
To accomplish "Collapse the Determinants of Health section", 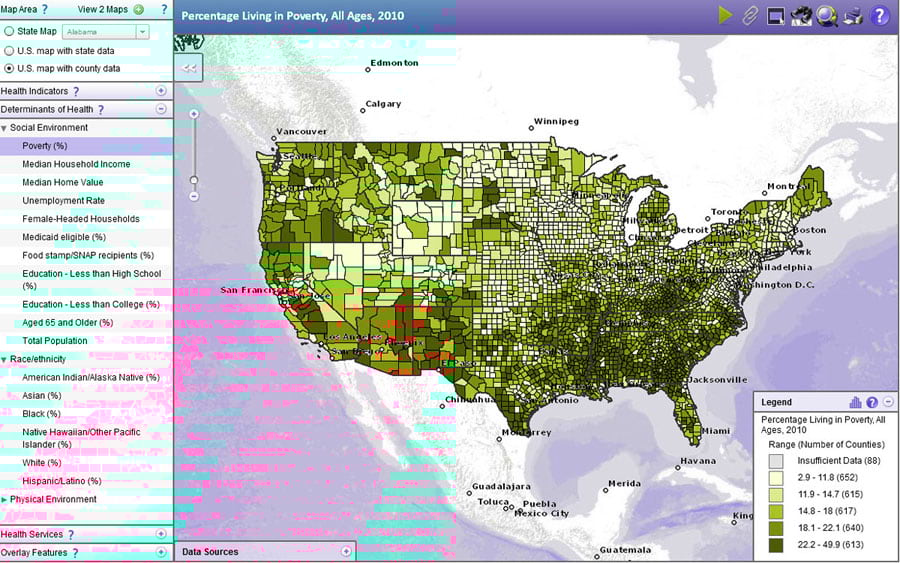I will [x=161, y=109].
